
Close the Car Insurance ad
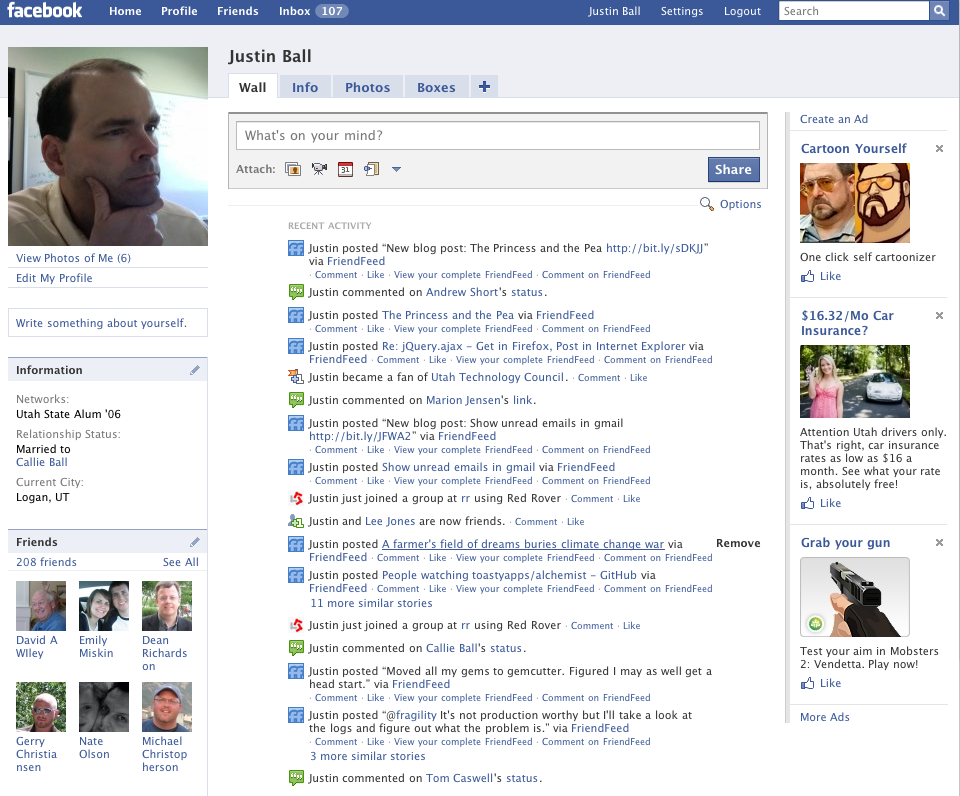pyautogui.click(x=939, y=315)
